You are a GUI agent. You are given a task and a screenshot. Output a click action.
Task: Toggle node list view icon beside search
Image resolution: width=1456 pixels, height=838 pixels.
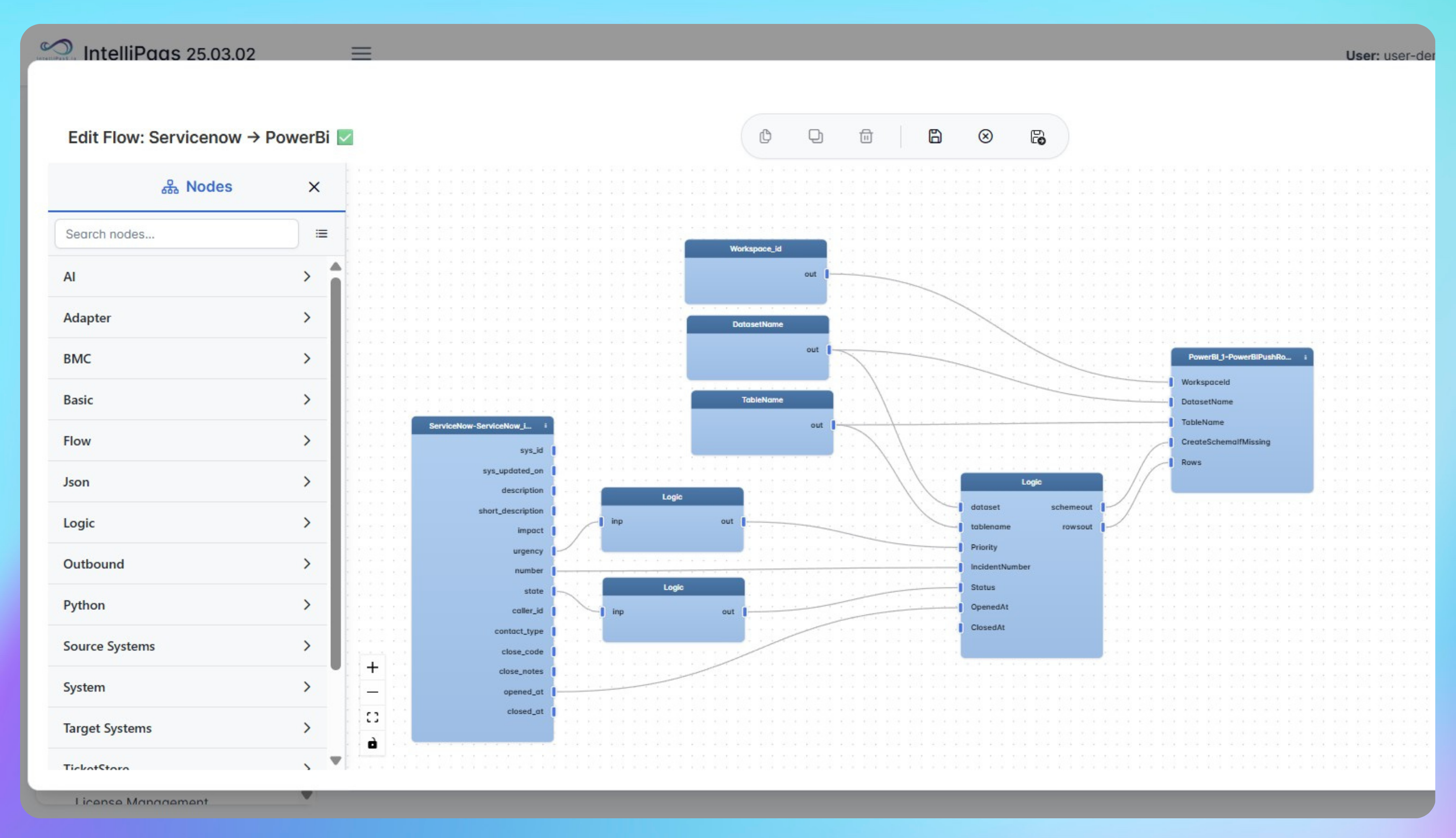tap(322, 234)
